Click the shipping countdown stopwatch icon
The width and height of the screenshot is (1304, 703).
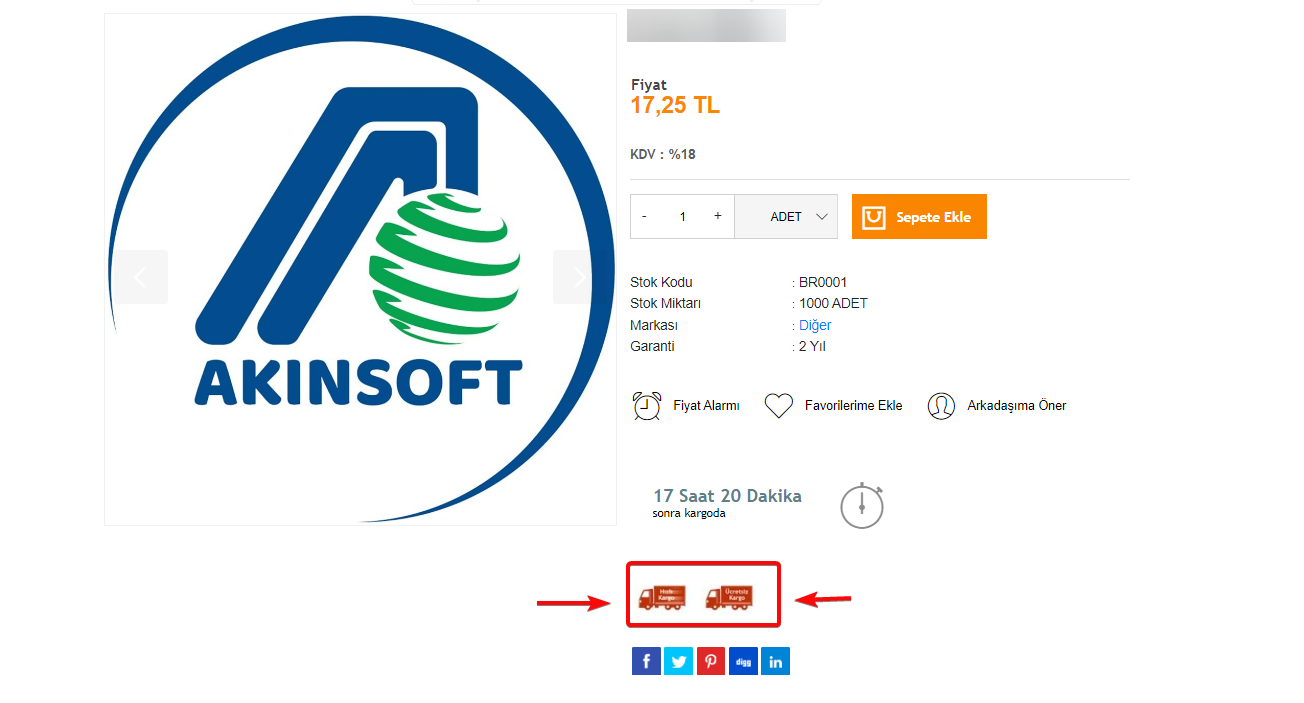pos(862,505)
